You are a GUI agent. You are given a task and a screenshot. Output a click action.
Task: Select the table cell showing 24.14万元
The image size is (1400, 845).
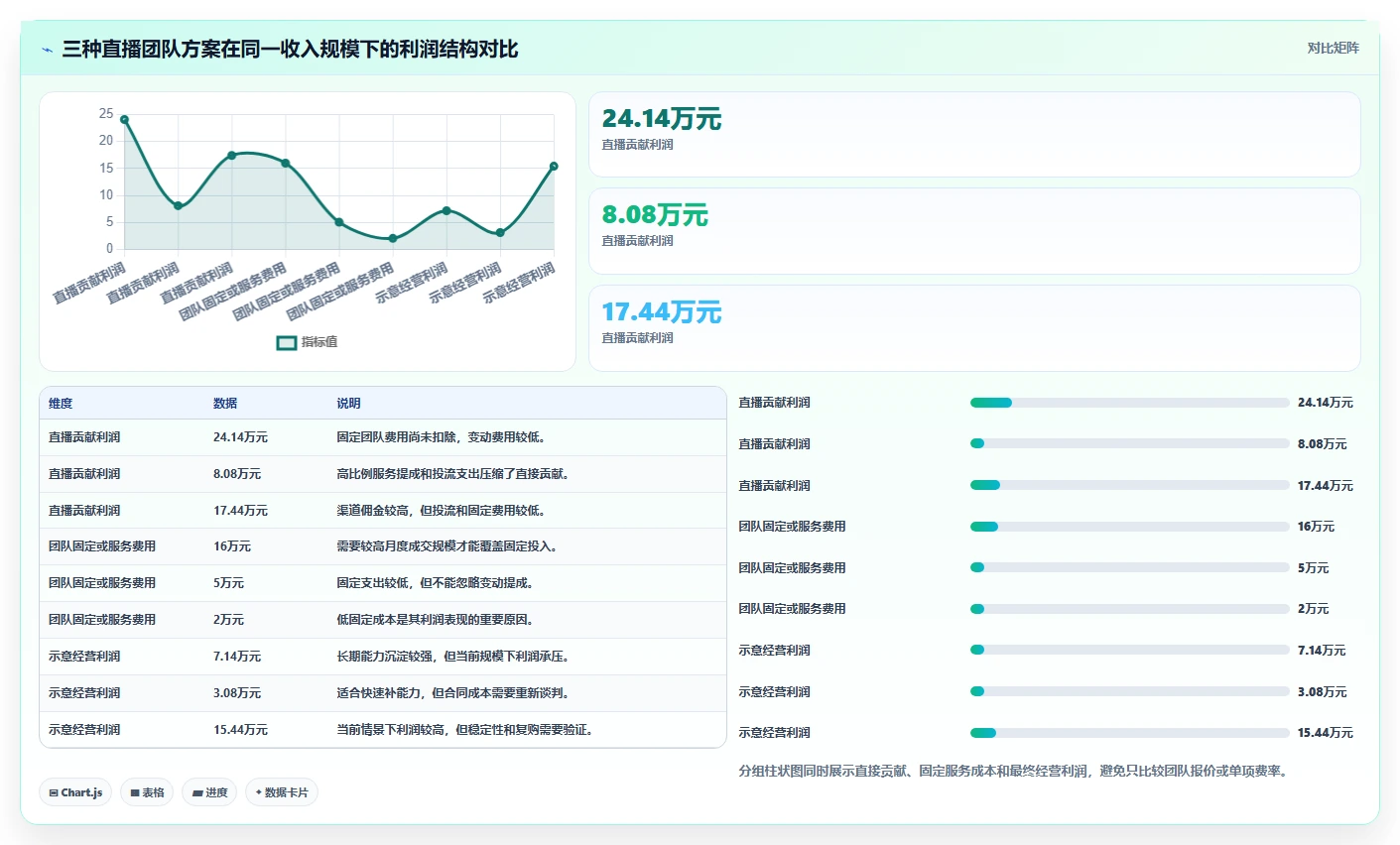(240, 437)
